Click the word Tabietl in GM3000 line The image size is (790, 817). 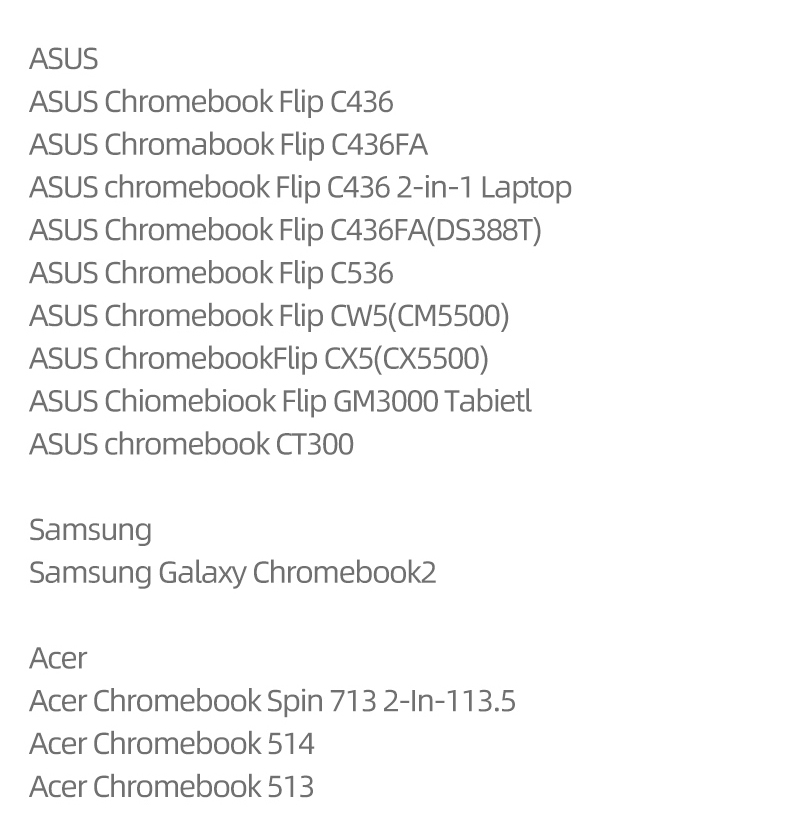(488, 402)
